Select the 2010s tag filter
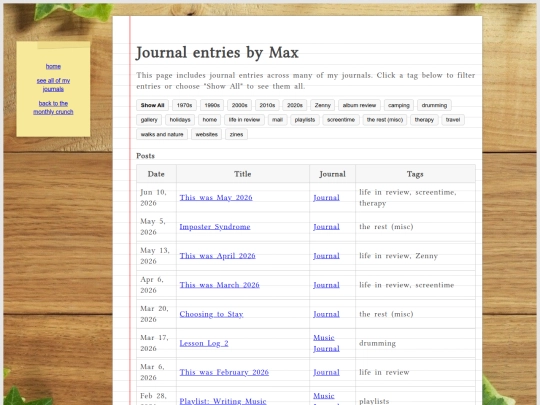540x405 pixels. pyautogui.click(x=267, y=105)
